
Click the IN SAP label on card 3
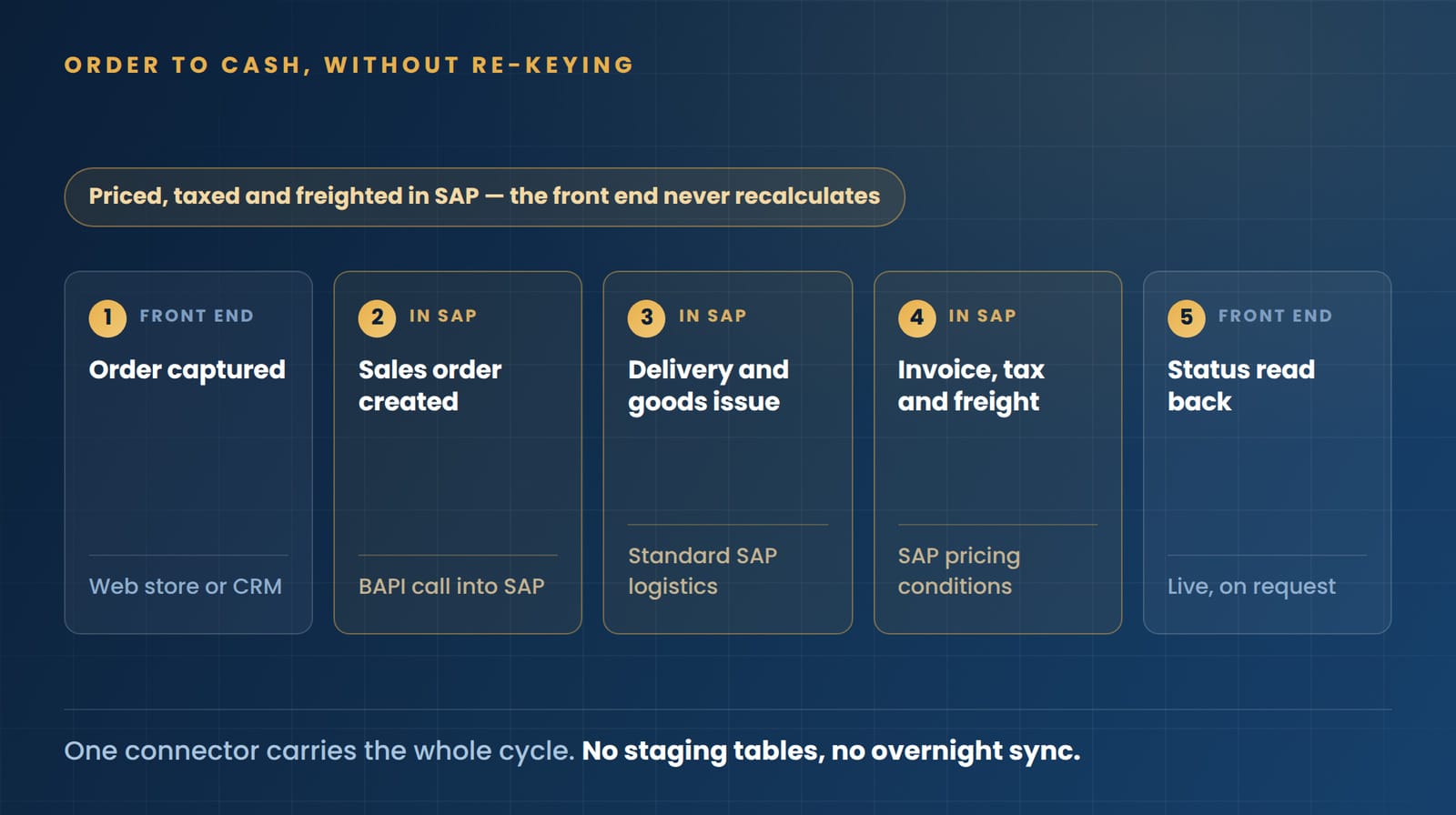pos(713,317)
